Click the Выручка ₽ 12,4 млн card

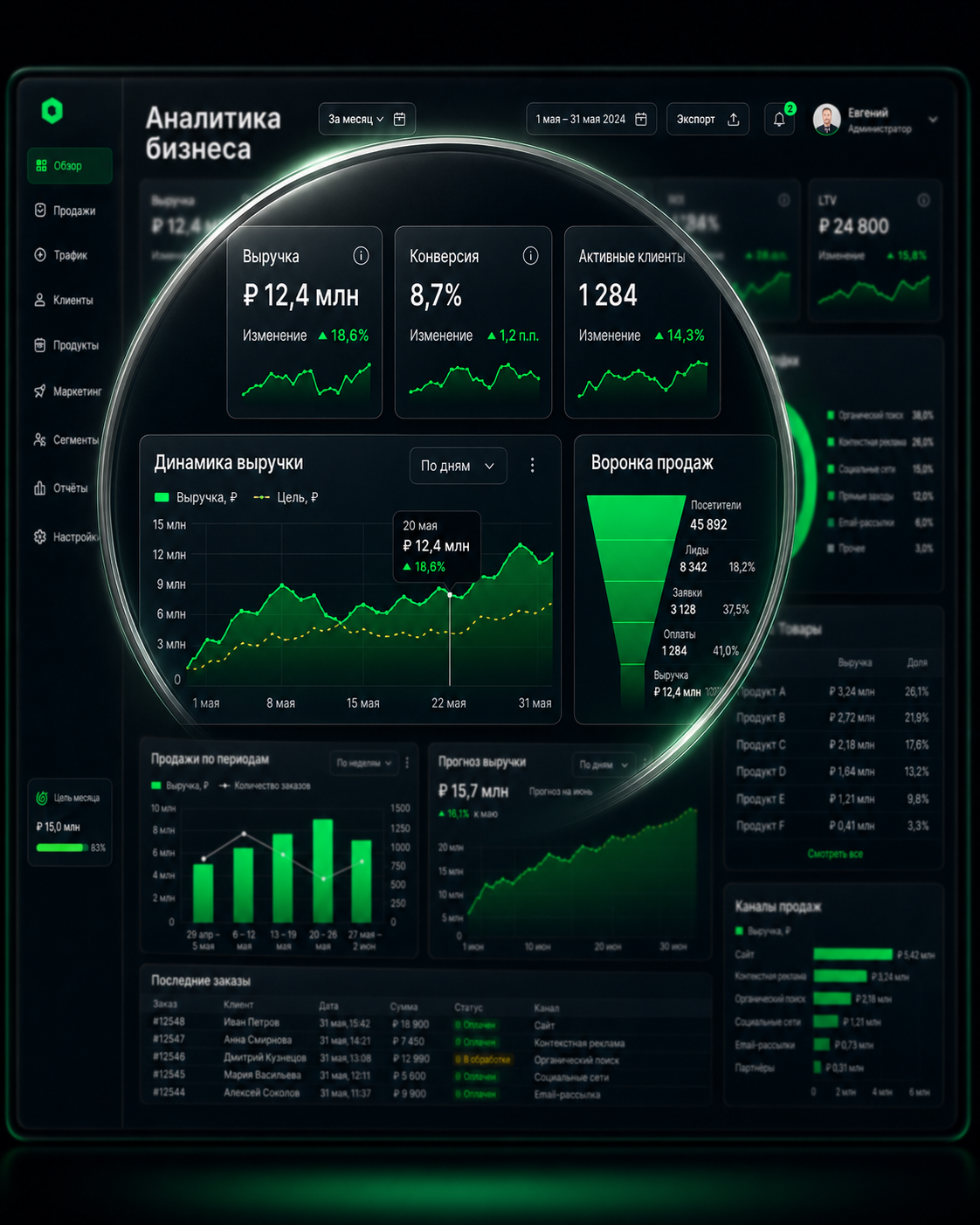(x=305, y=322)
